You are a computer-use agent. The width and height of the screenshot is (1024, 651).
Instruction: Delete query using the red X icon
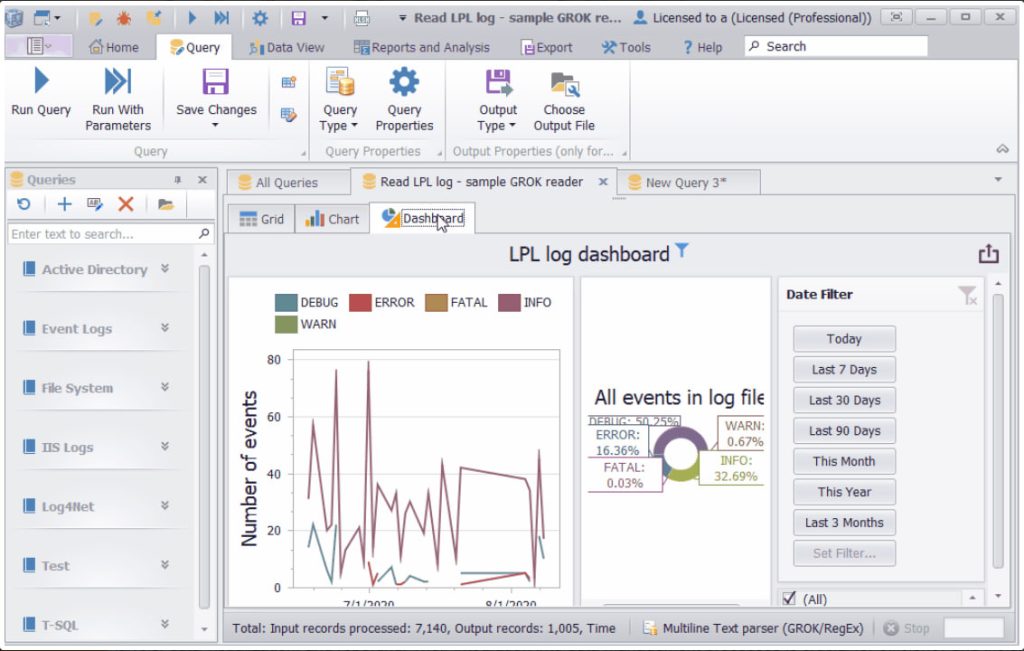[125, 204]
